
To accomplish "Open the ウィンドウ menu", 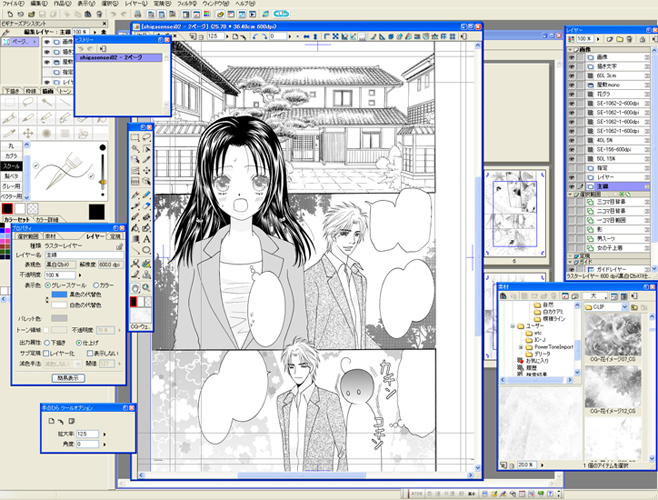I will (x=215, y=3).
